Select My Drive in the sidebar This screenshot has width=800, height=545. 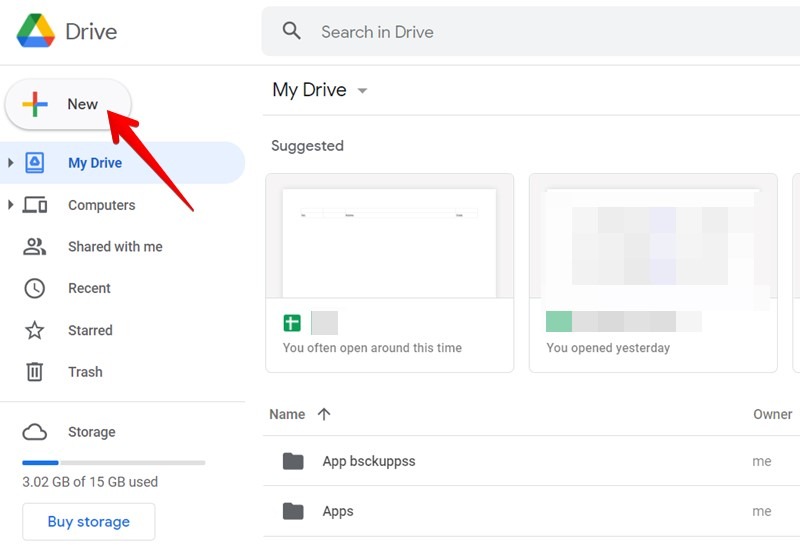click(x=122, y=163)
